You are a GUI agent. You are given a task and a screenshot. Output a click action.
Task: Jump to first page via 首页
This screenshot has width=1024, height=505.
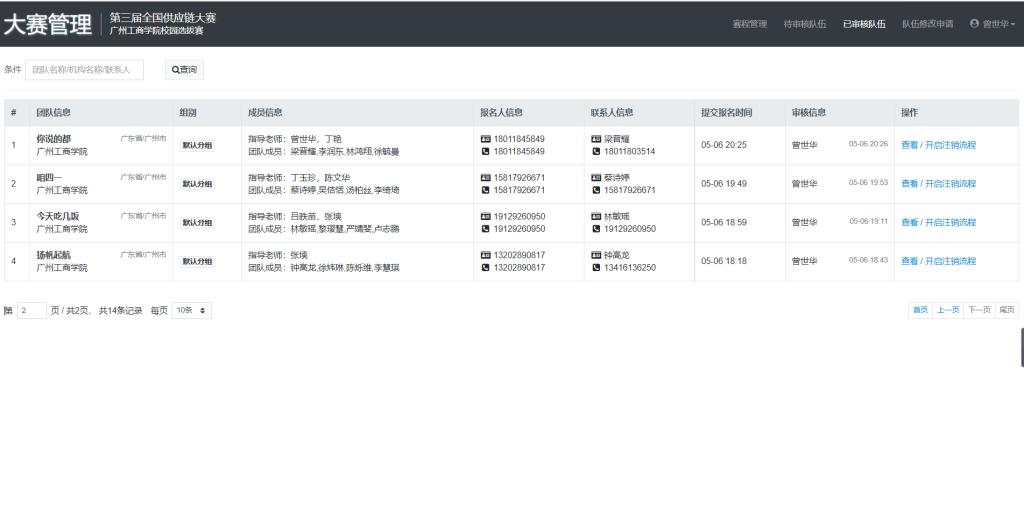pos(919,310)
